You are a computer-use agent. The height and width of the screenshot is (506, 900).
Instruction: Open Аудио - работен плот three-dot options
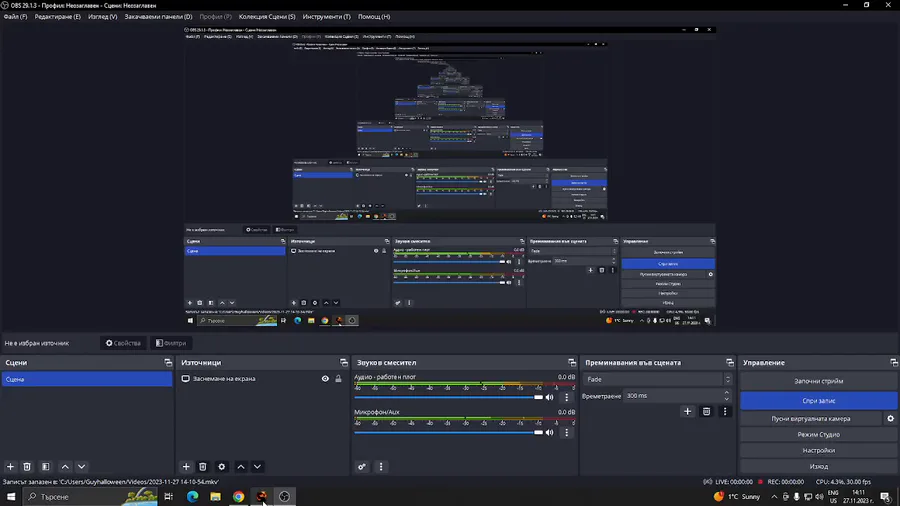point(567,397)
